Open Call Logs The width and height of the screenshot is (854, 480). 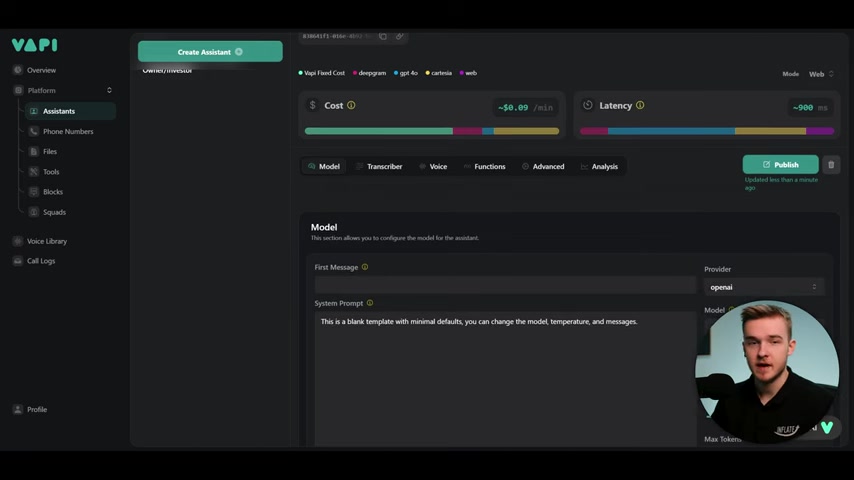click(41, 261)
